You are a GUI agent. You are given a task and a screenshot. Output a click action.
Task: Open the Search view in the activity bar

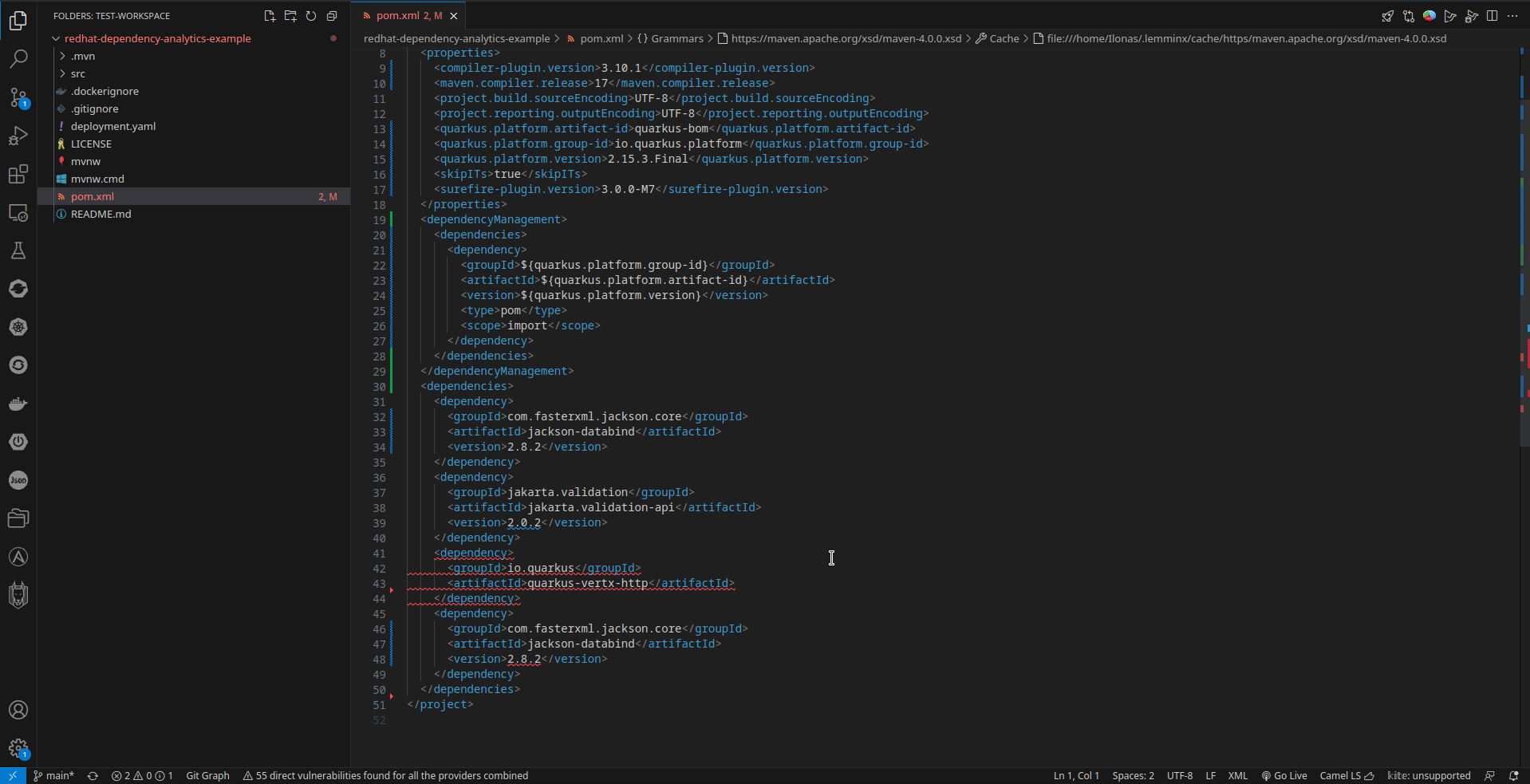[18, 58]
